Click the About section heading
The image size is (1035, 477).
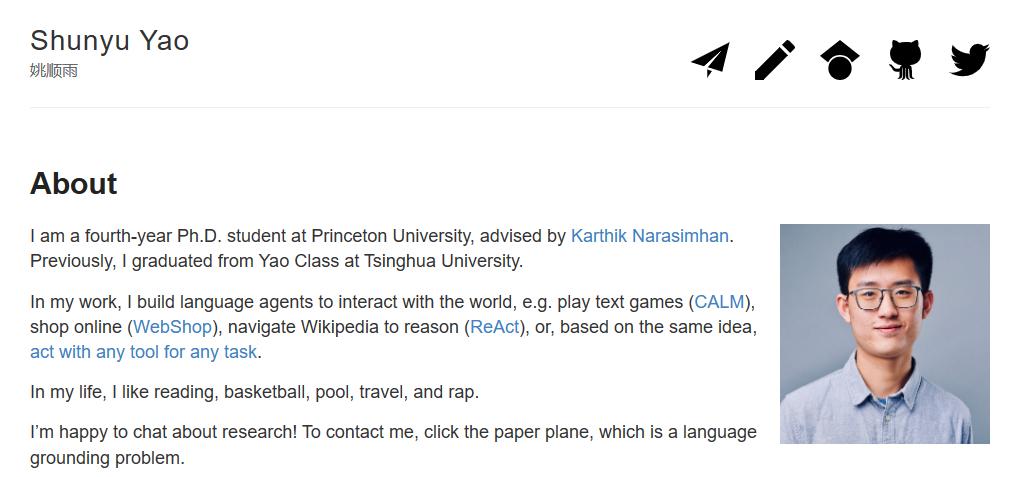tap(74, 184)
